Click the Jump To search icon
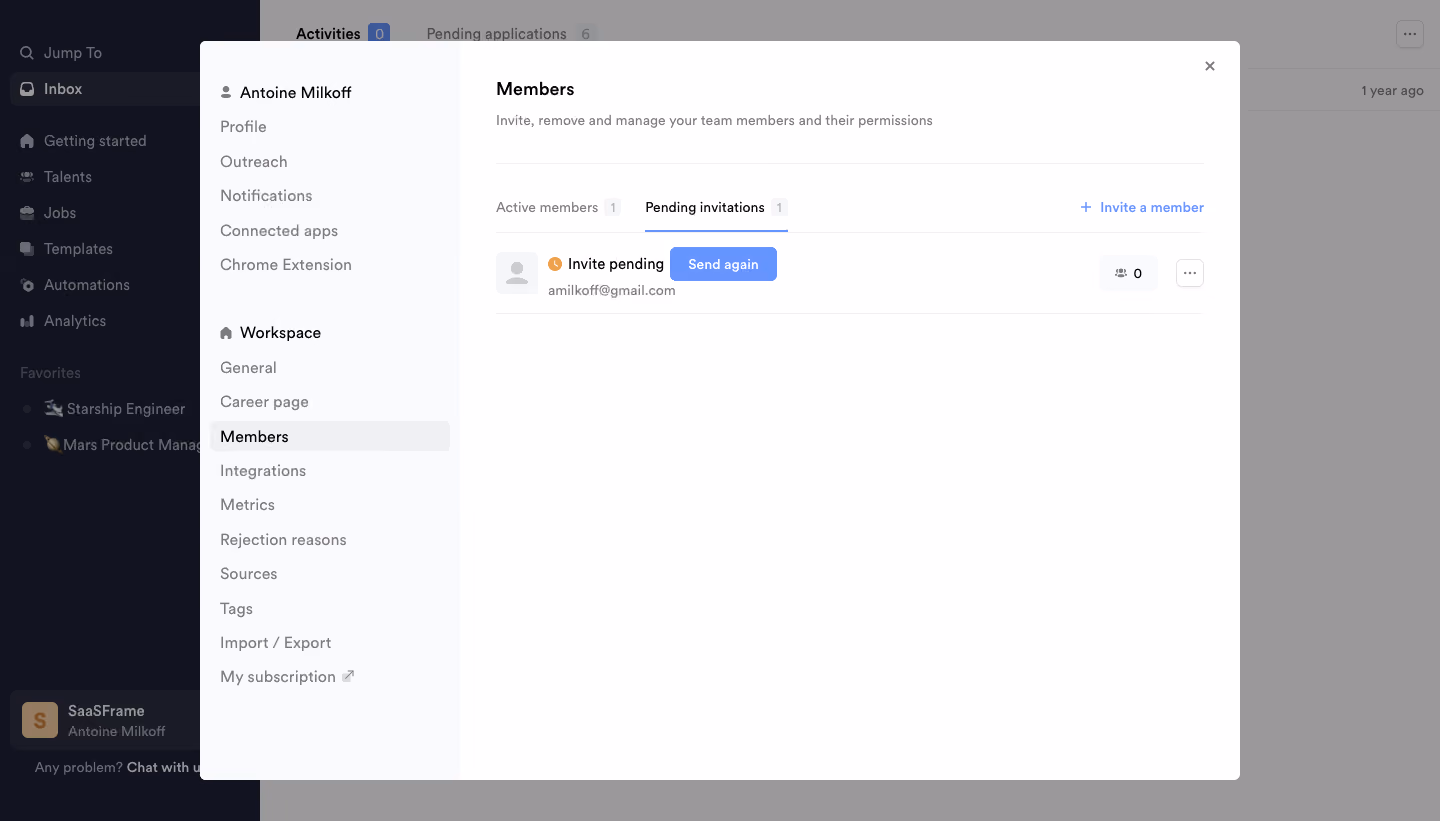 click(27, 53)
